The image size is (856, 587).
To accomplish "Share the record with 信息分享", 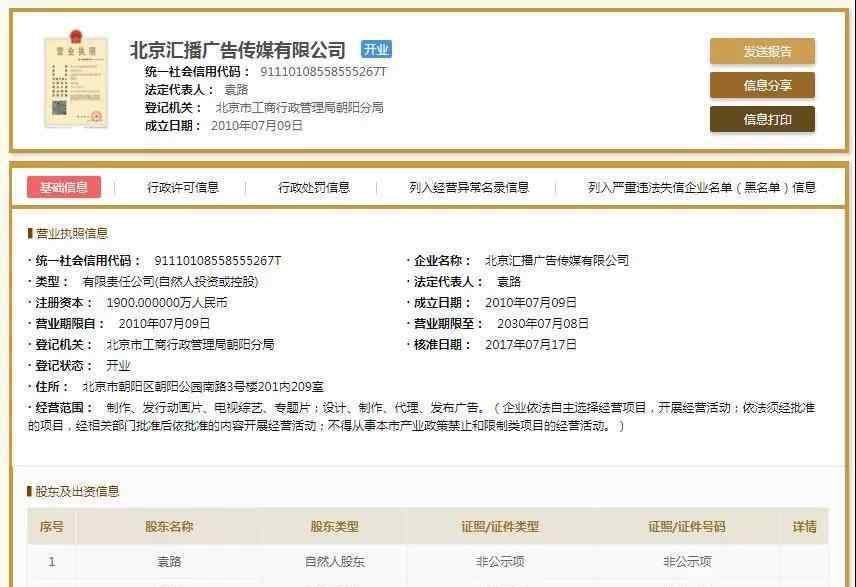I will [x=762, y=85].
